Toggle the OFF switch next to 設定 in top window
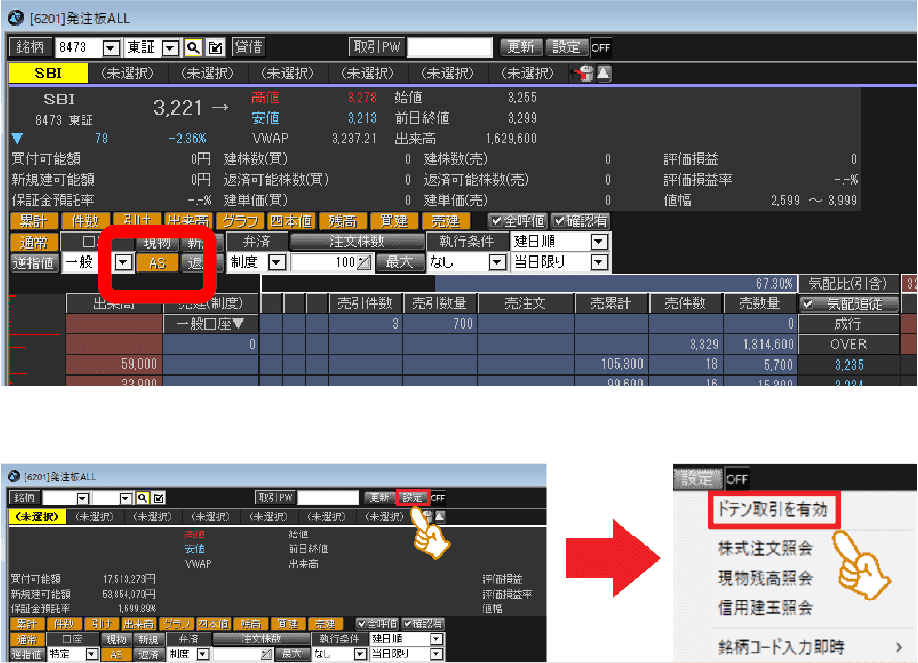Screen dimensions: 918x663 tap(601, 47)
